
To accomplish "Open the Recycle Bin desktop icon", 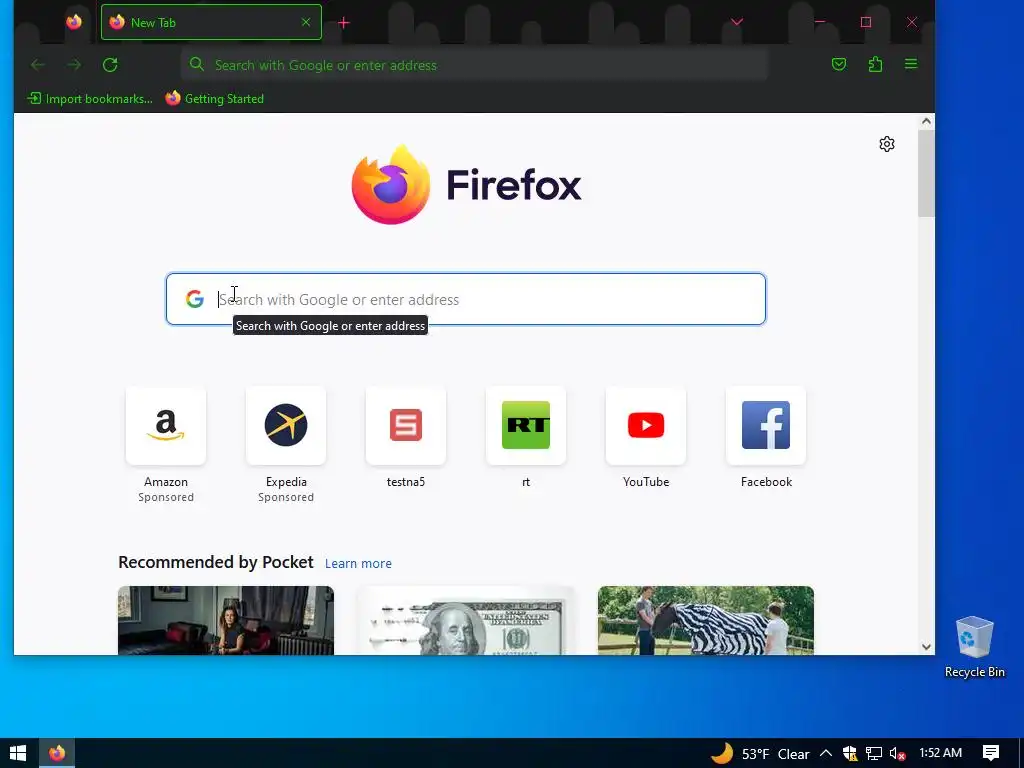I will [974, 647].
